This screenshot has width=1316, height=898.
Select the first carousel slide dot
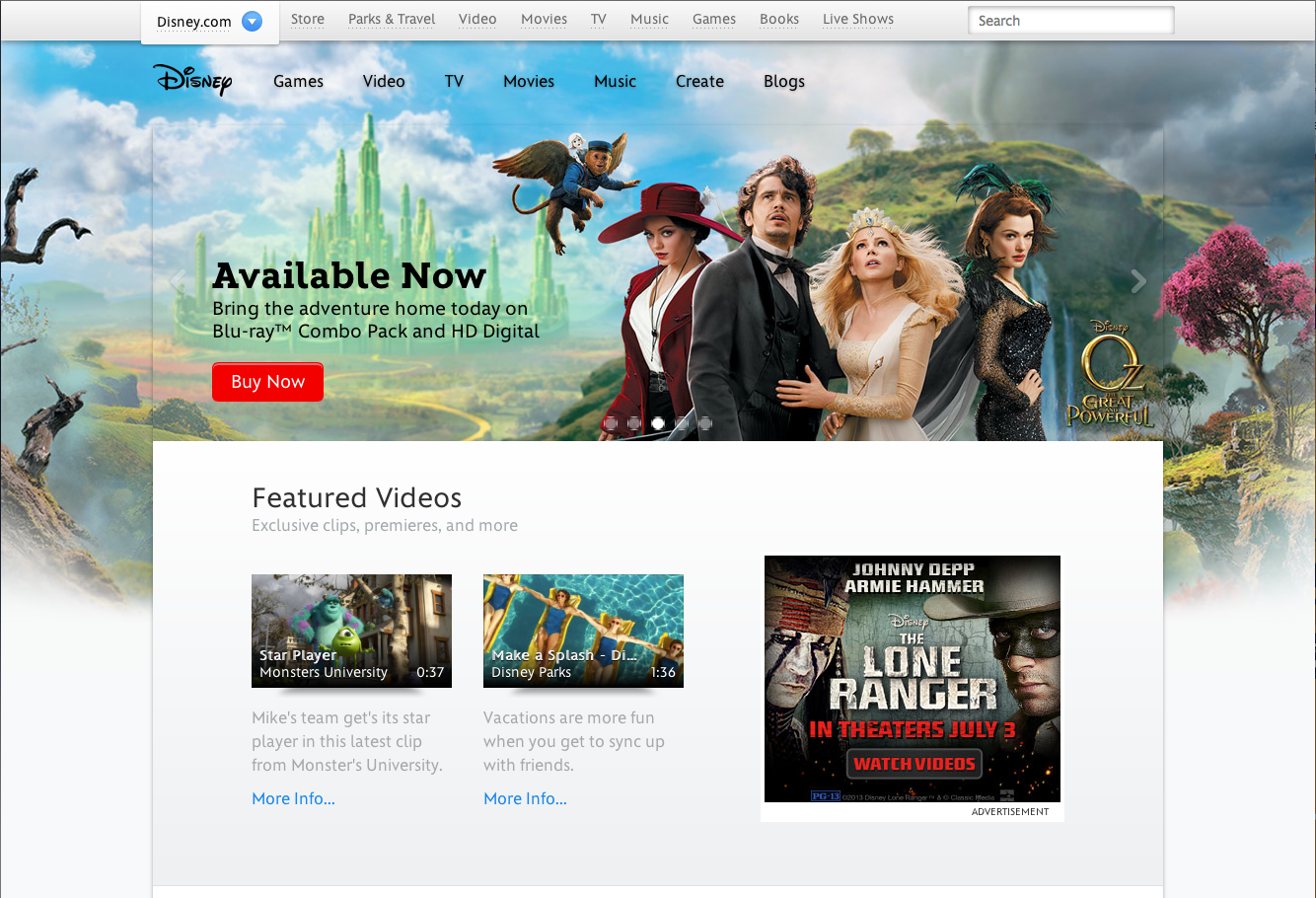point(611,423)
